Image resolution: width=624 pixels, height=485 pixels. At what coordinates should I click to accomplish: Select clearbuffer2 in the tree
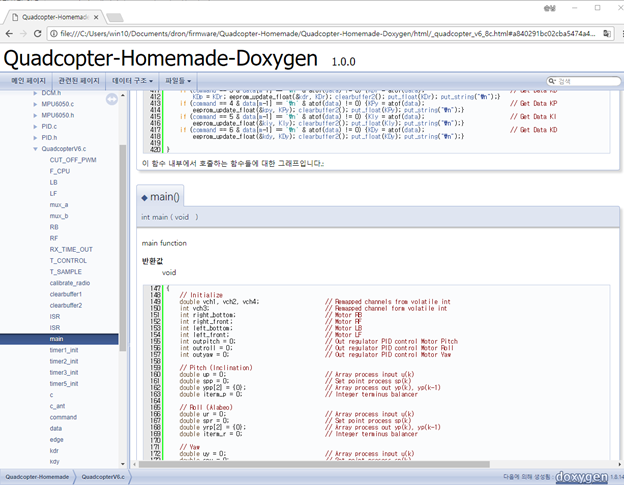pyautogui.click(x=66, y=305)
